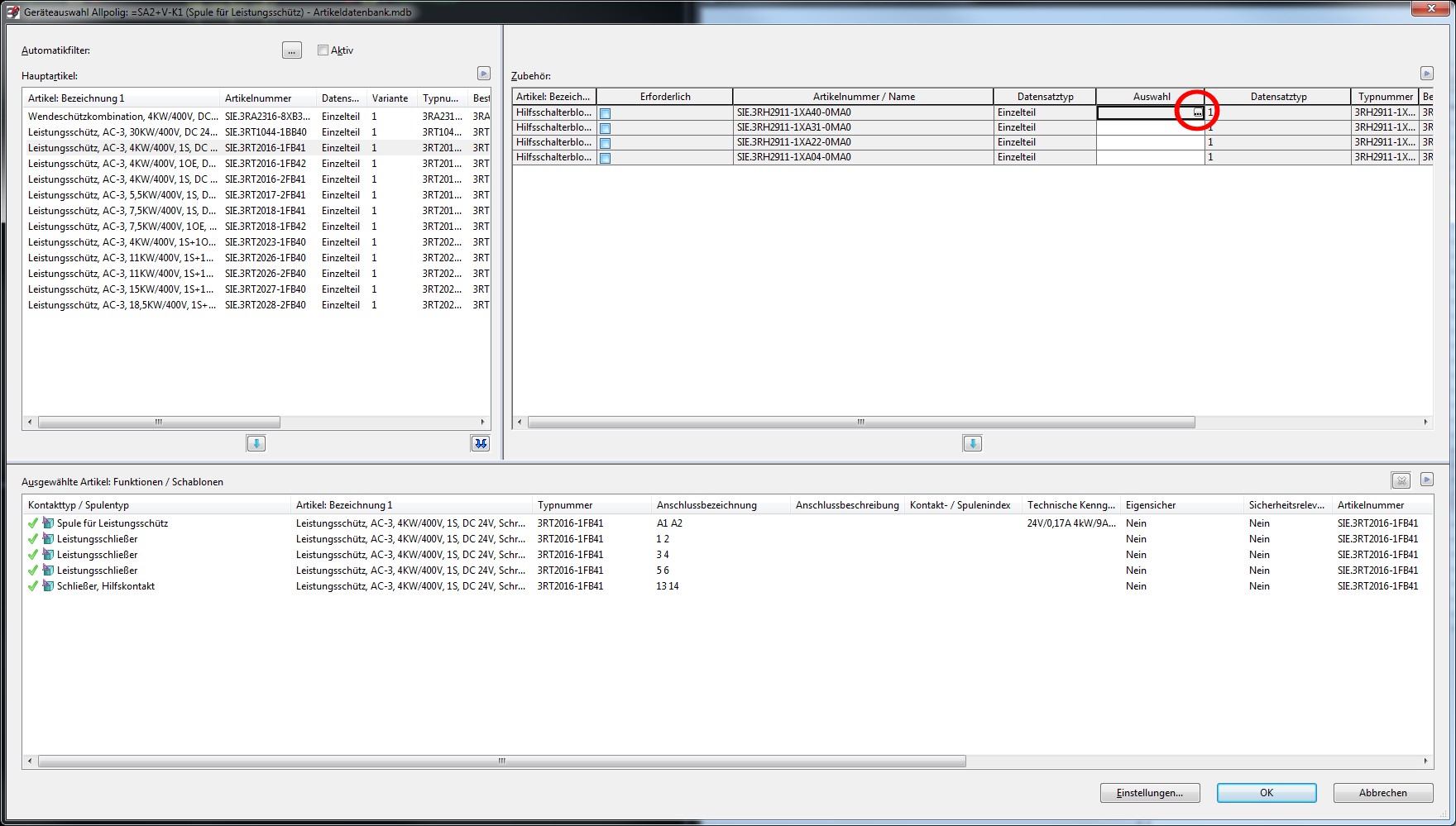Sort Hauptartikel by Artikelnummer column header

(267, 98)
